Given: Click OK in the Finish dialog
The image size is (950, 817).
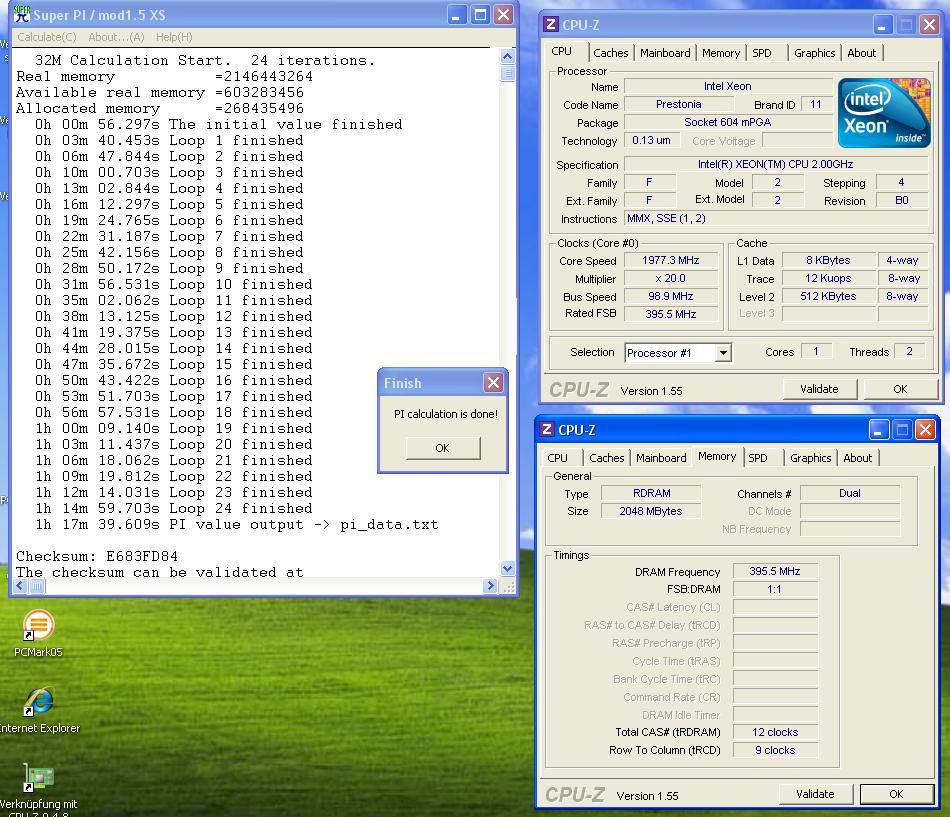Looking at the screenshot, I should [x=443, y=448].
